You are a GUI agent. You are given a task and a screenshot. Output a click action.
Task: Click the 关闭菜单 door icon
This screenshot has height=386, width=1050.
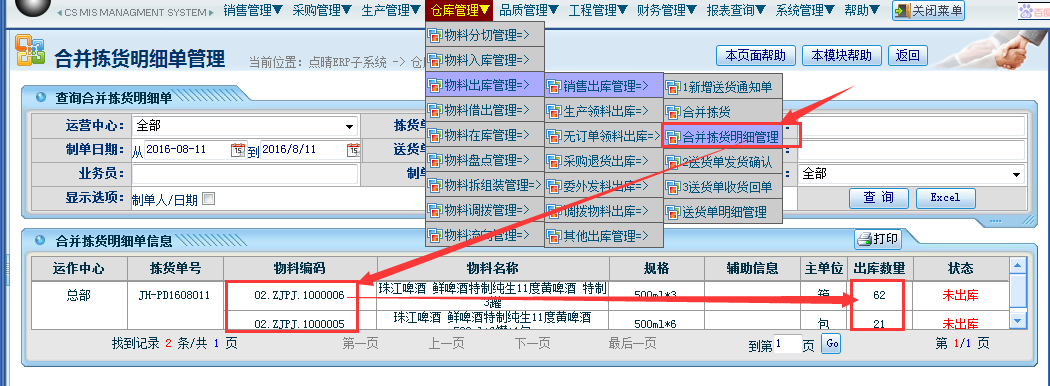(x=903, y=11)
